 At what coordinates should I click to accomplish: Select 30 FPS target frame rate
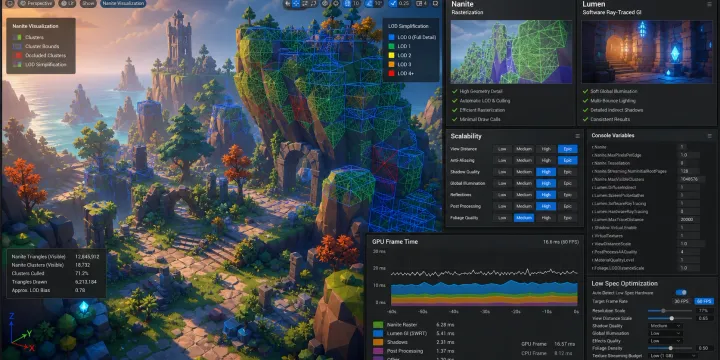[x=682, y=301]
